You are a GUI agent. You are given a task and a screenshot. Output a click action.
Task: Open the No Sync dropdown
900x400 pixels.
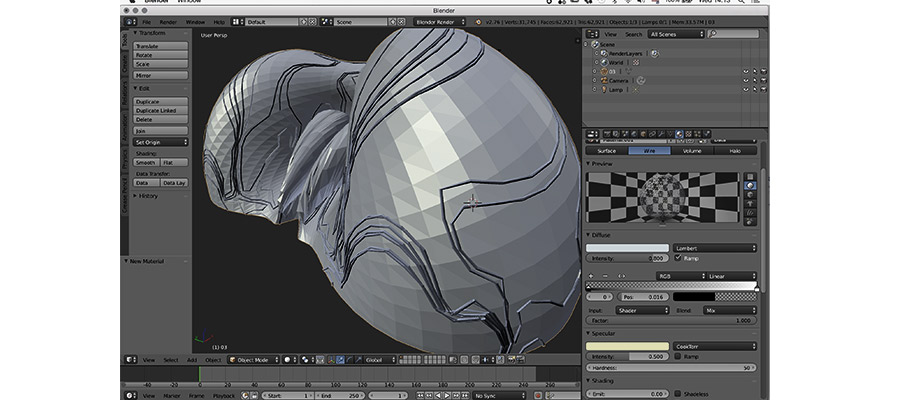point(499,396)
